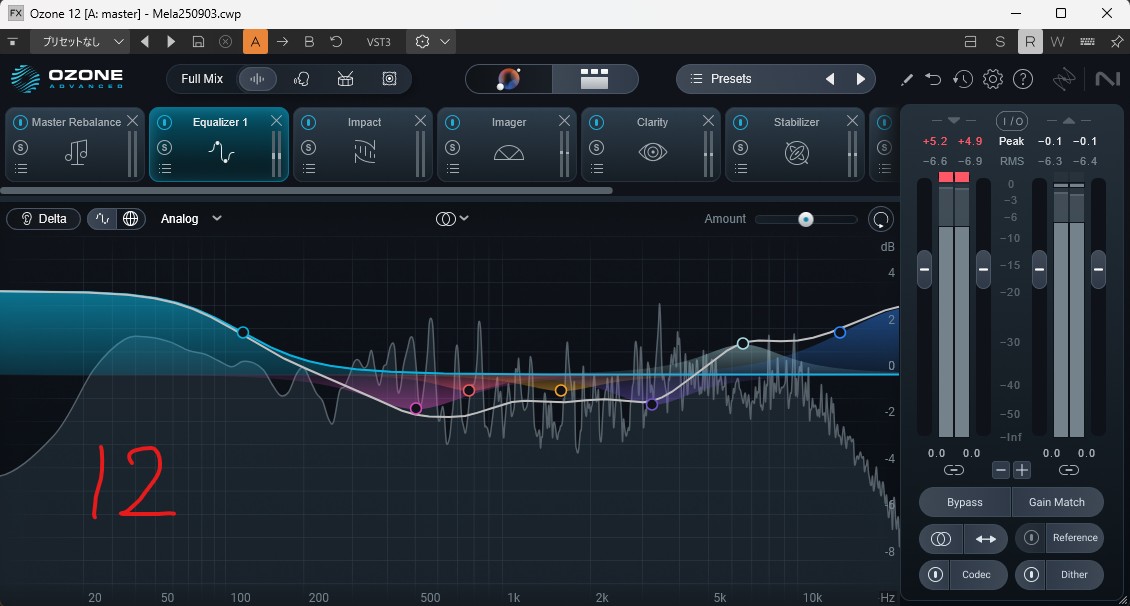Click the right output gain fader handle
Image resolution: width=1130 pixels, height=606 pixels.
coord(1098,269)
